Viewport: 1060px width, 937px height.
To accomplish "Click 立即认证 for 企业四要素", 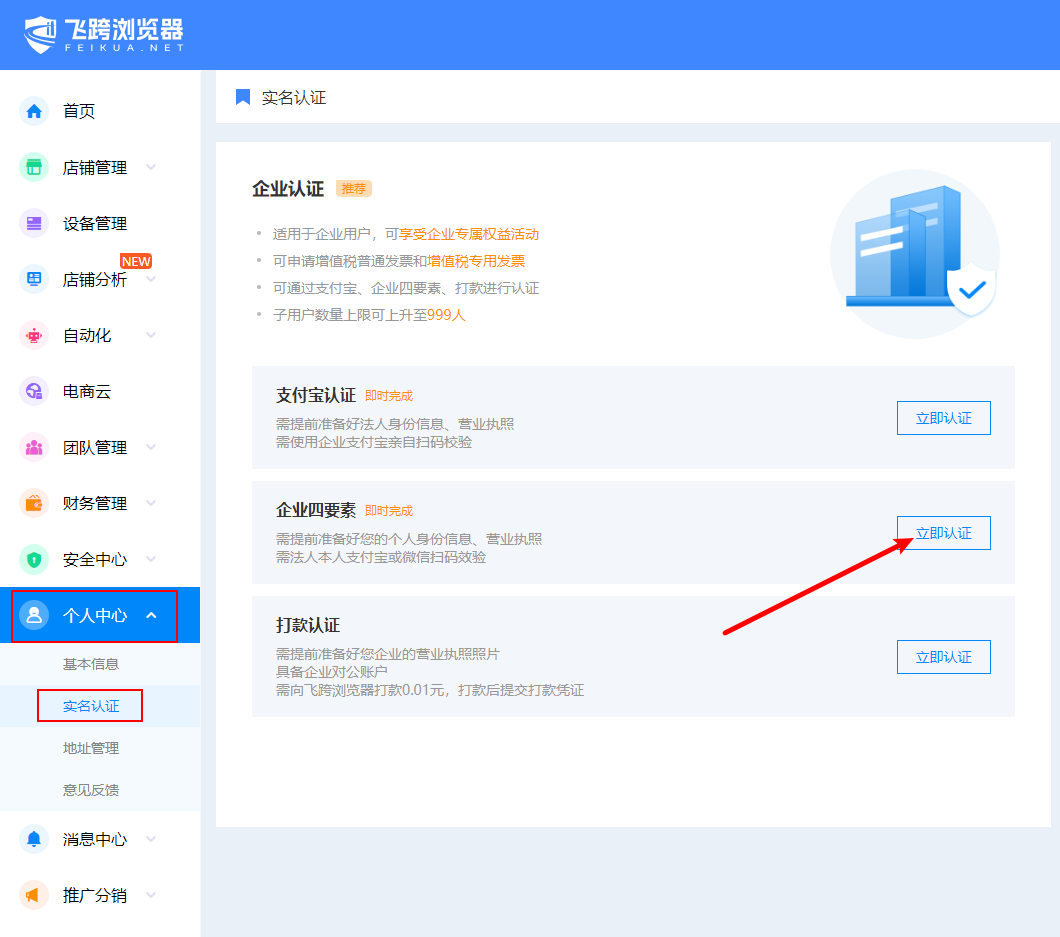I will coord(943,533).
